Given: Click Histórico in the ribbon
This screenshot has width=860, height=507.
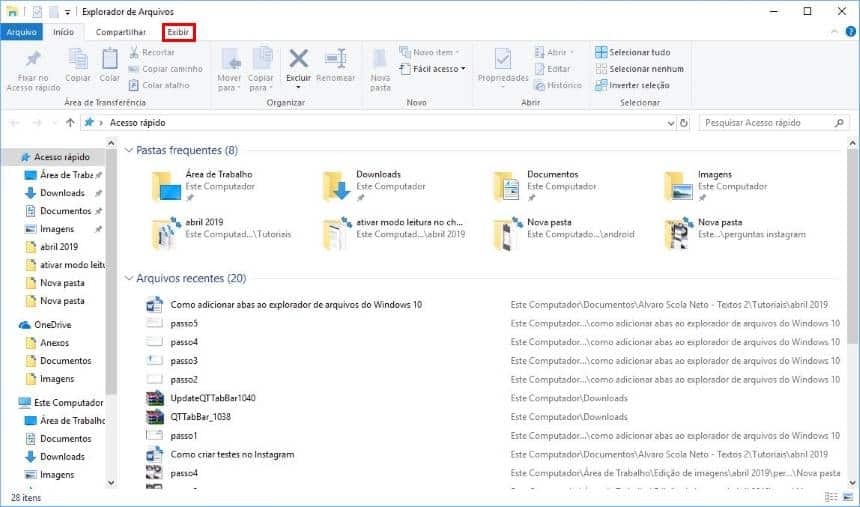Looking at the screenshot, I should 558,86.
